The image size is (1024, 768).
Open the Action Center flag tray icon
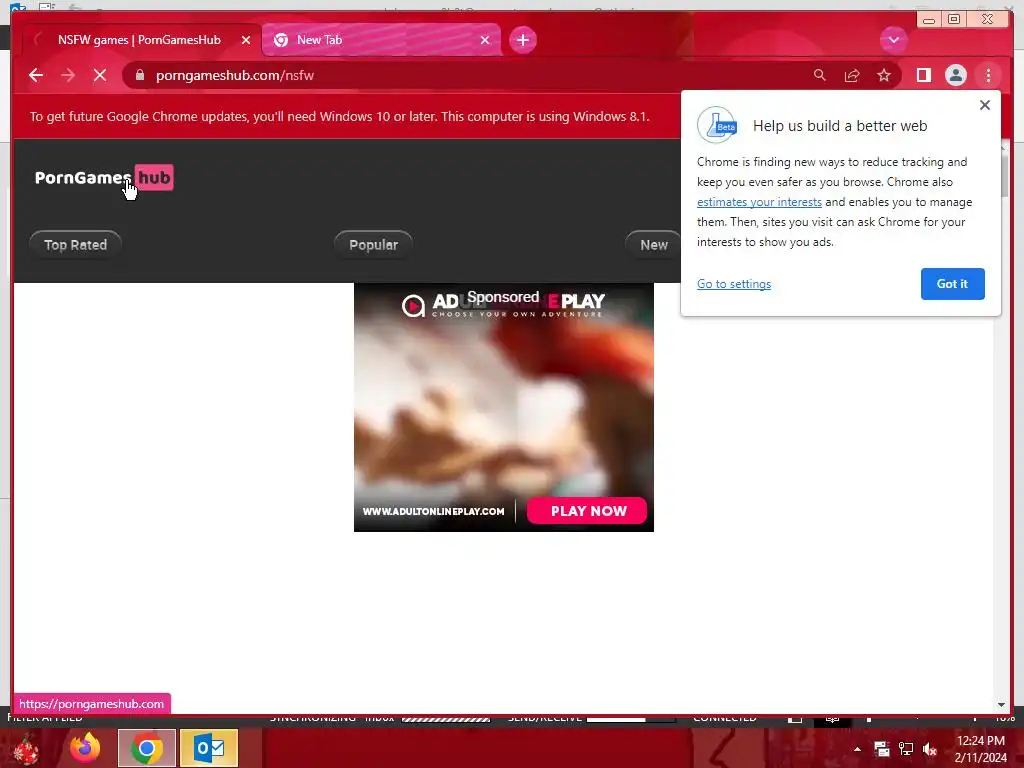pyautogui.click(x=882, y=749)
